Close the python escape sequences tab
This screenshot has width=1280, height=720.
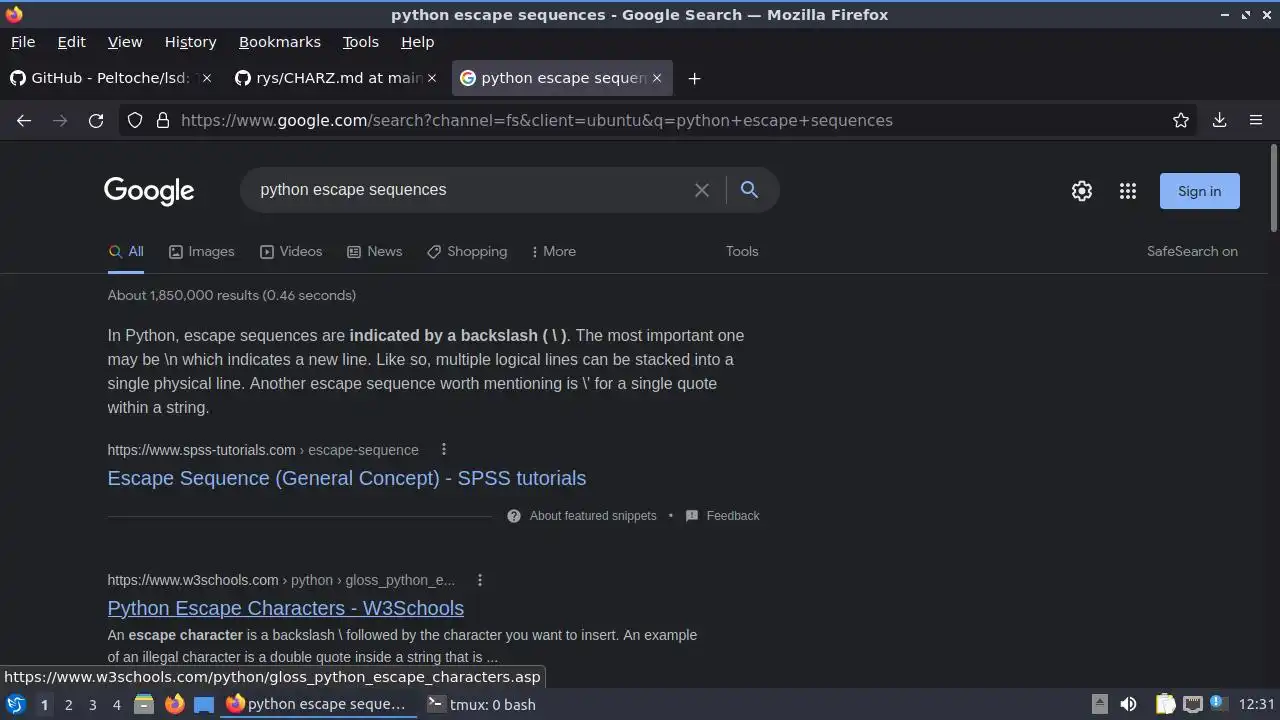[657, 78]
